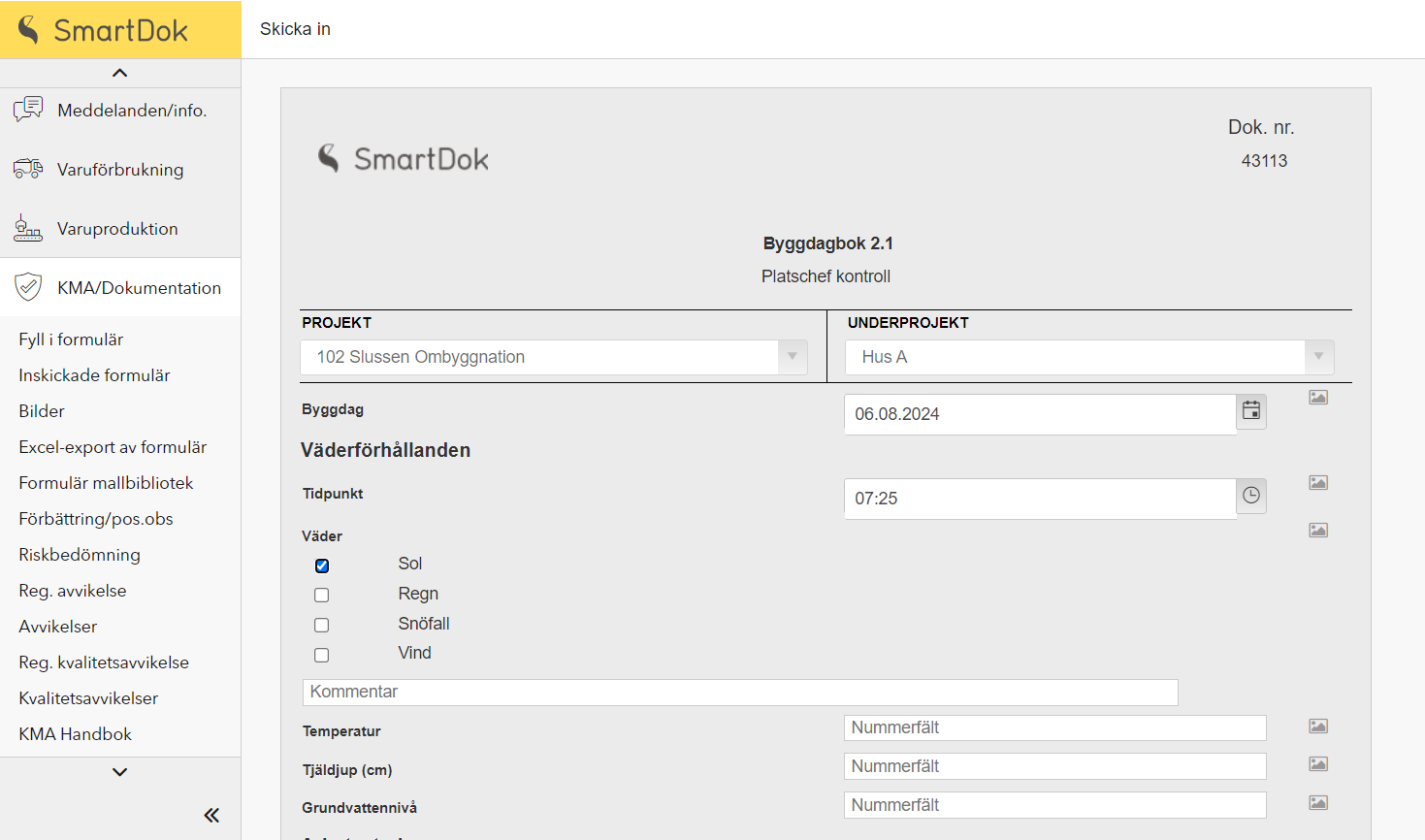
Task: Click the Byggdag date field
Action: (1040, 414)
